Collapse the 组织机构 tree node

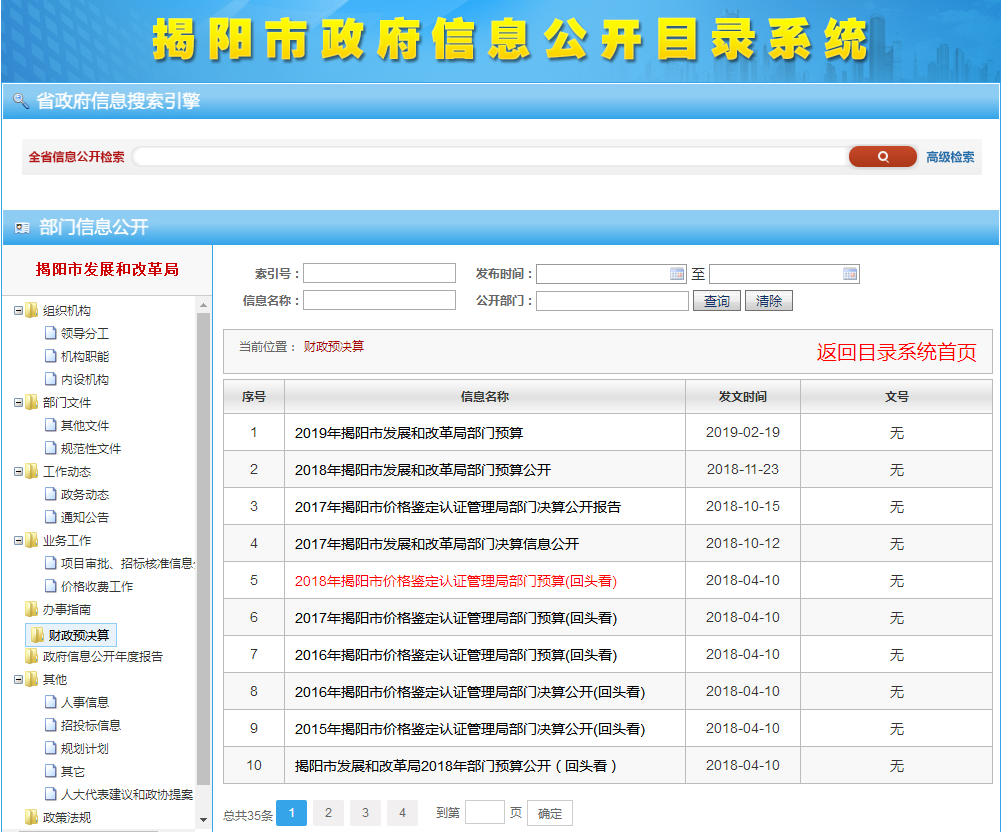(19, 311)
